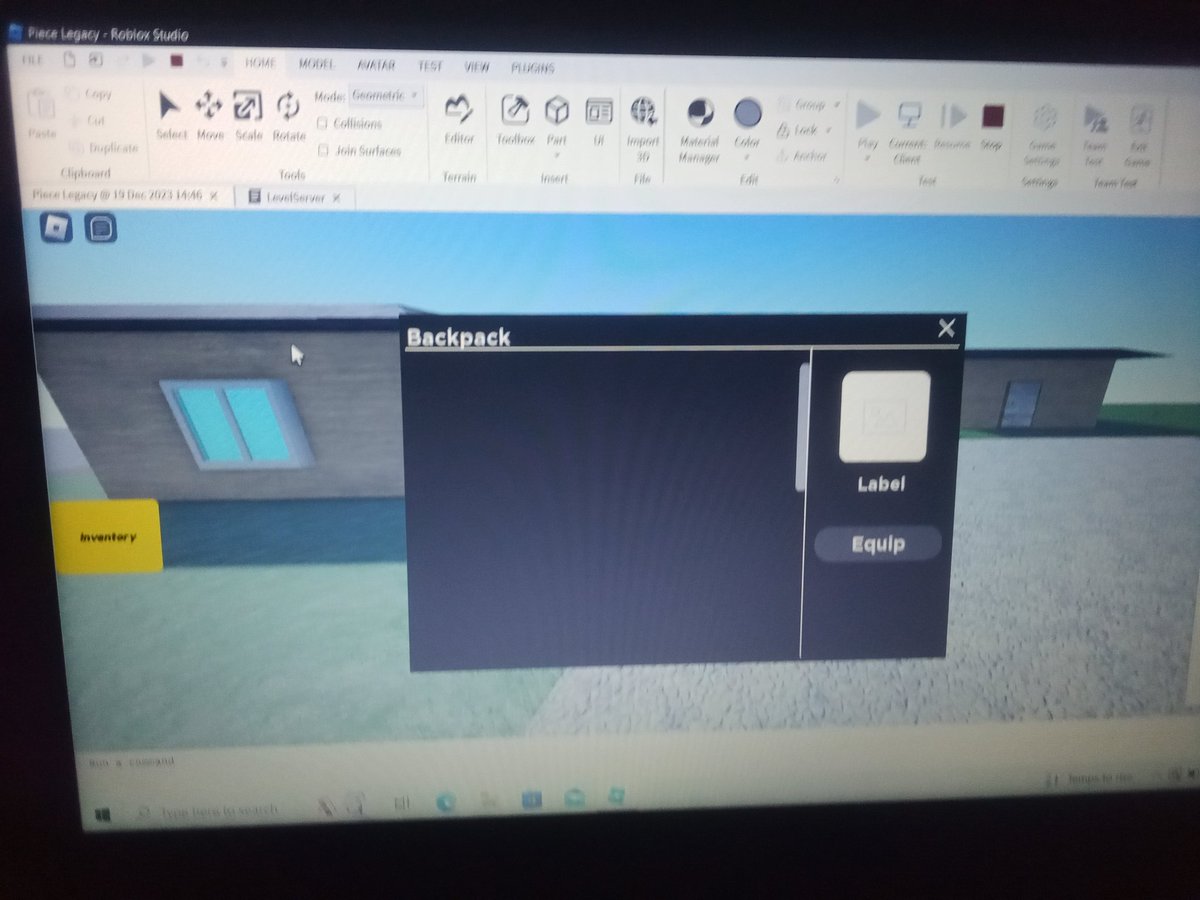Close the Piece Legacy document tab

click(213, 196)
